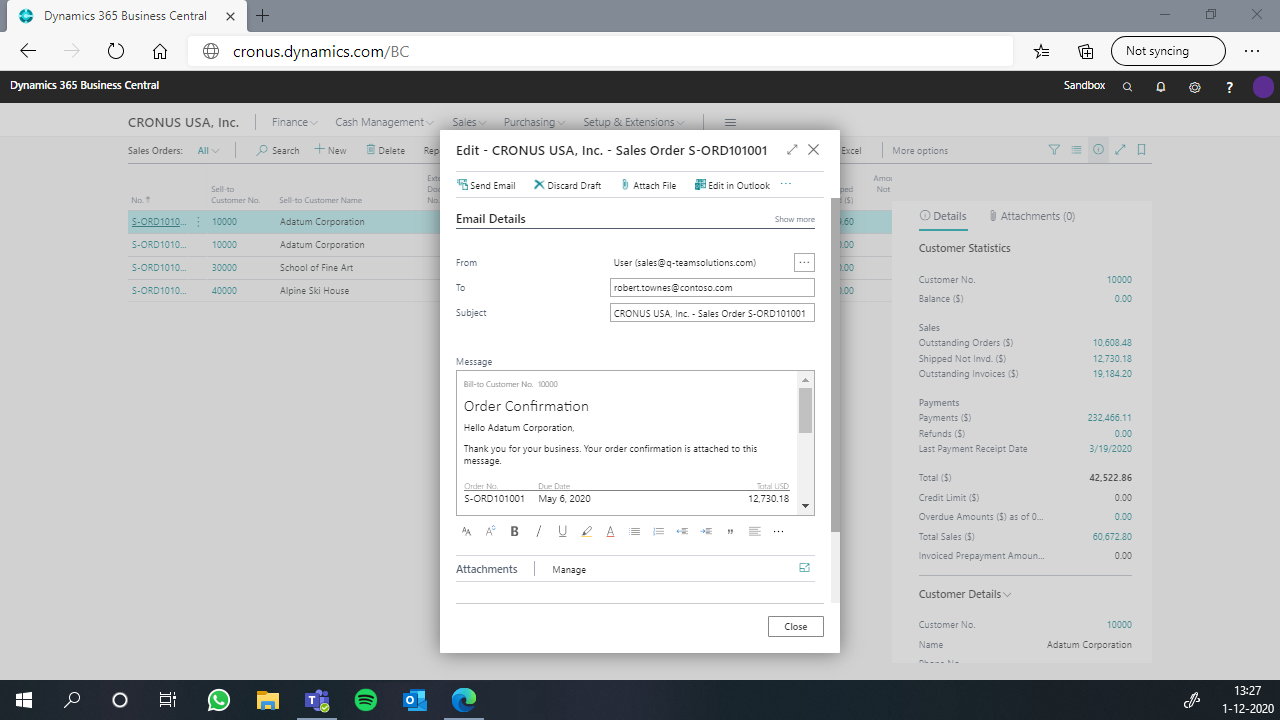
Task: Apply quote formatting in the message
Action: tap(730, 531)
